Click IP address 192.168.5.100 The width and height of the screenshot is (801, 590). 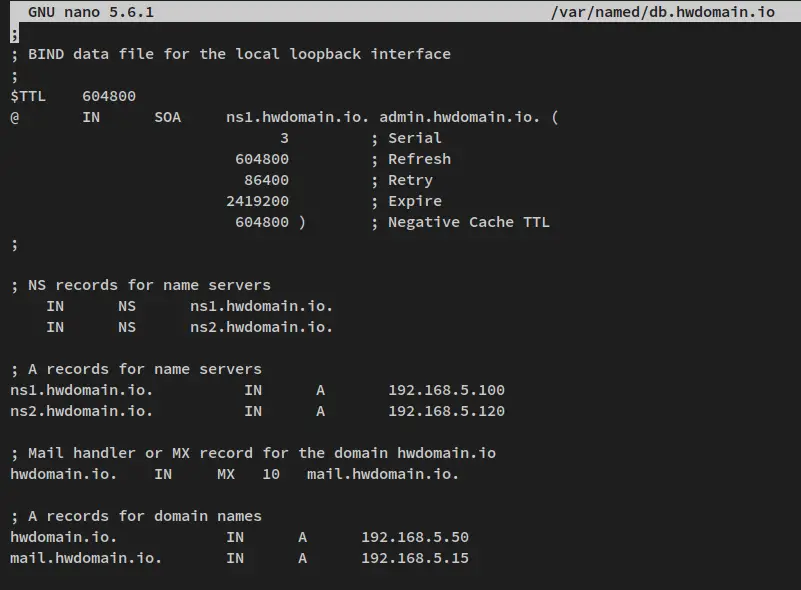[x=446, y=390]
